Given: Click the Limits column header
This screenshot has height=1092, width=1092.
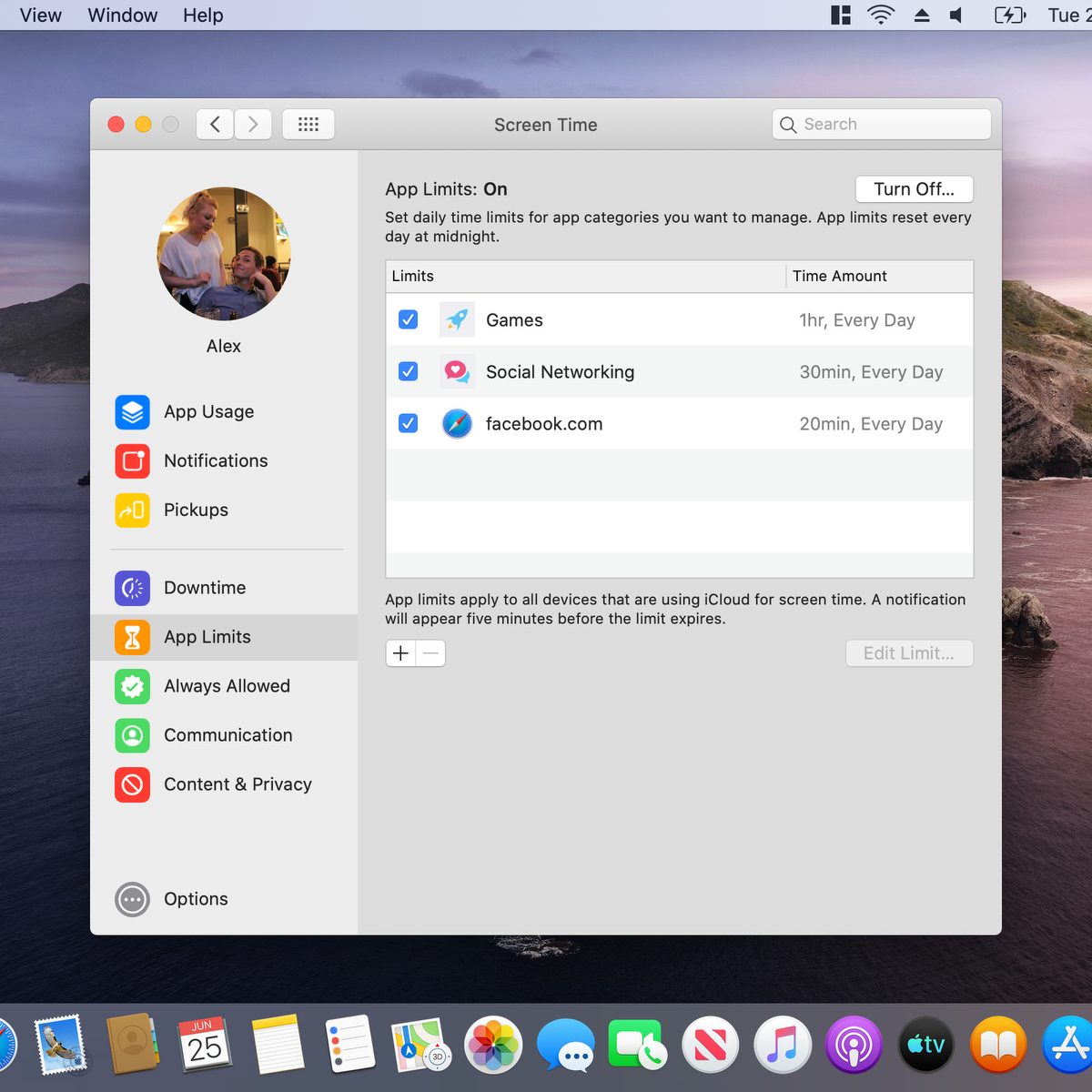Looking at the screenshot, I should click(586, 277).
